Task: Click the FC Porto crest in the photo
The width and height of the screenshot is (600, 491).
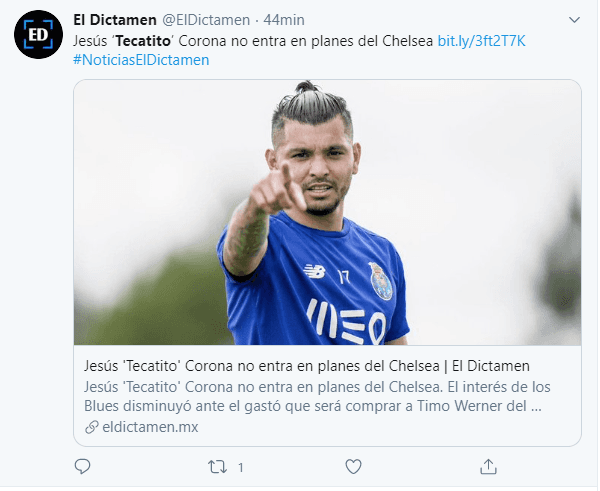Action: 381,281
